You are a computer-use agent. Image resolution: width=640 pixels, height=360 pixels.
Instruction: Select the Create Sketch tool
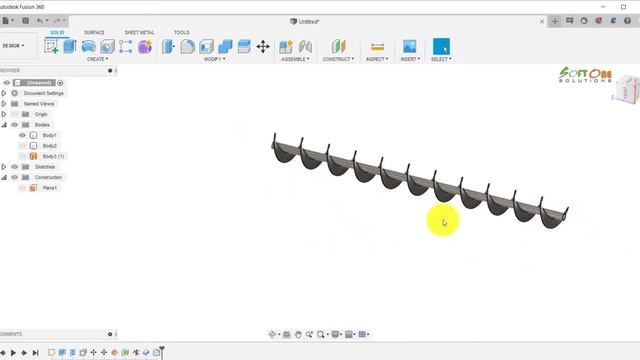[51, 47]
